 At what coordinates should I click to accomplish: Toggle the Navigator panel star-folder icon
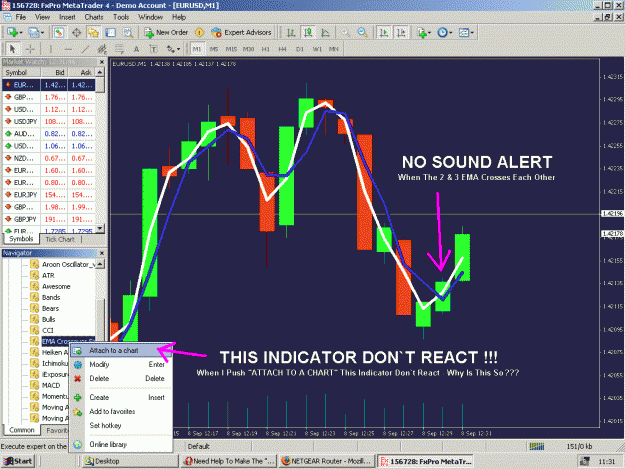point(93,33)
